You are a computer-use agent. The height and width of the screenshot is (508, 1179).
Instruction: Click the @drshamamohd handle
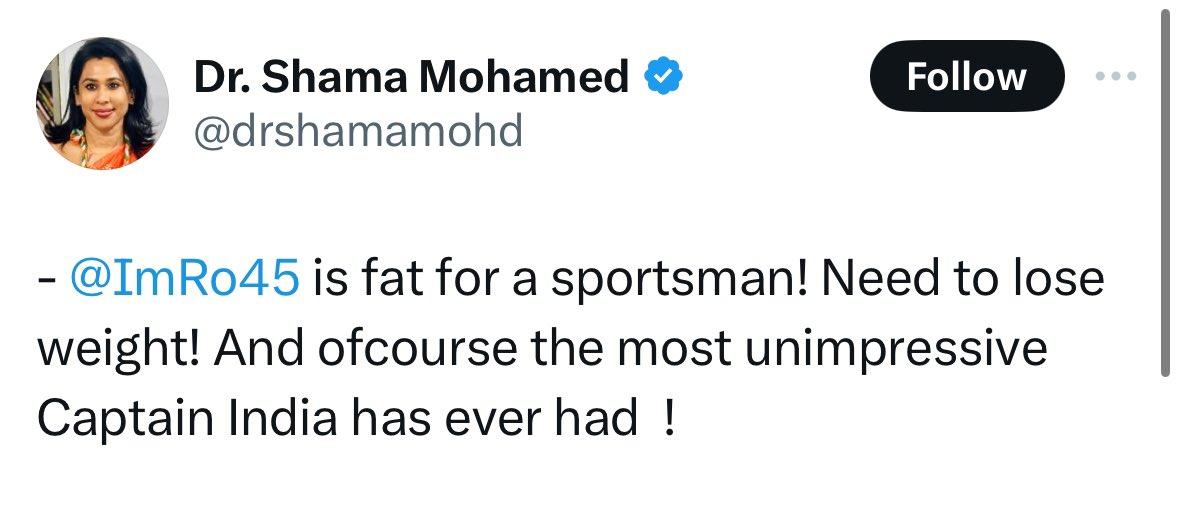coord(357,131)
